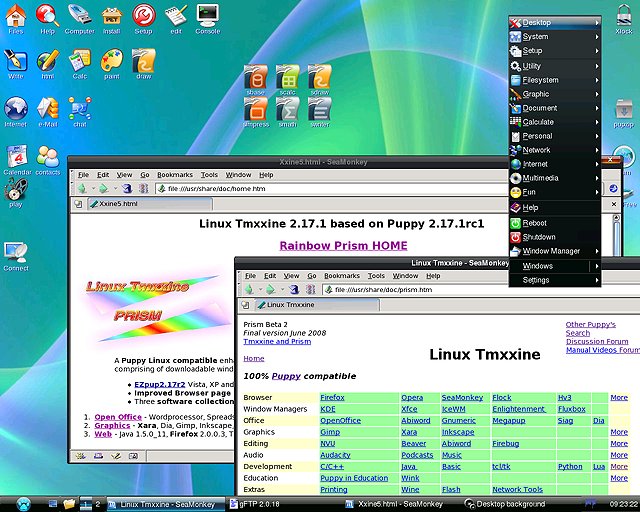Launch the chat desktop icon
The width and height of the screenshot is (640, 512).
tap(80, 109)
